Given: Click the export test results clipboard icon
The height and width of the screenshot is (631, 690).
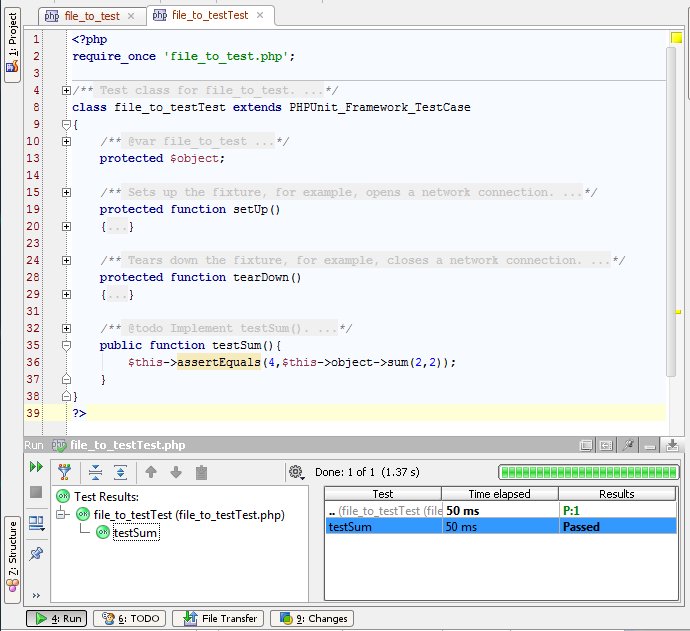Looking at the screenshot, I should (201, 473).
